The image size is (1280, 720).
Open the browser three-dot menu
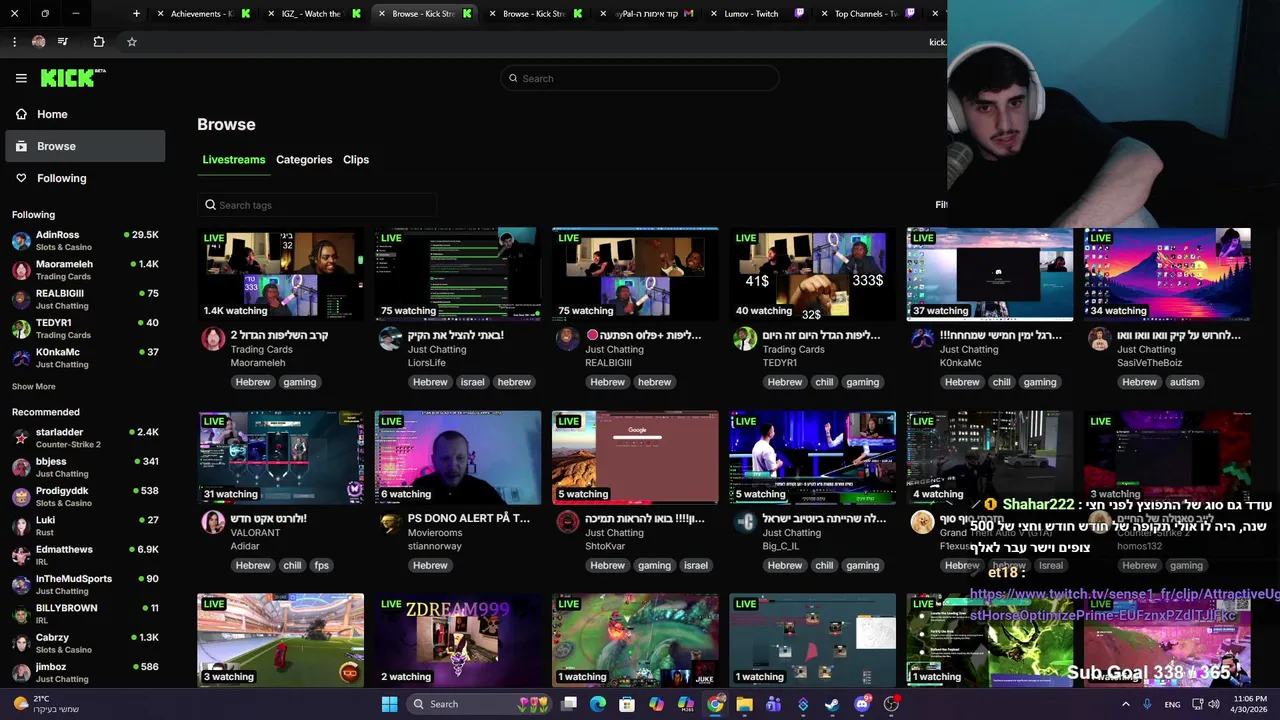coord(14,42)
